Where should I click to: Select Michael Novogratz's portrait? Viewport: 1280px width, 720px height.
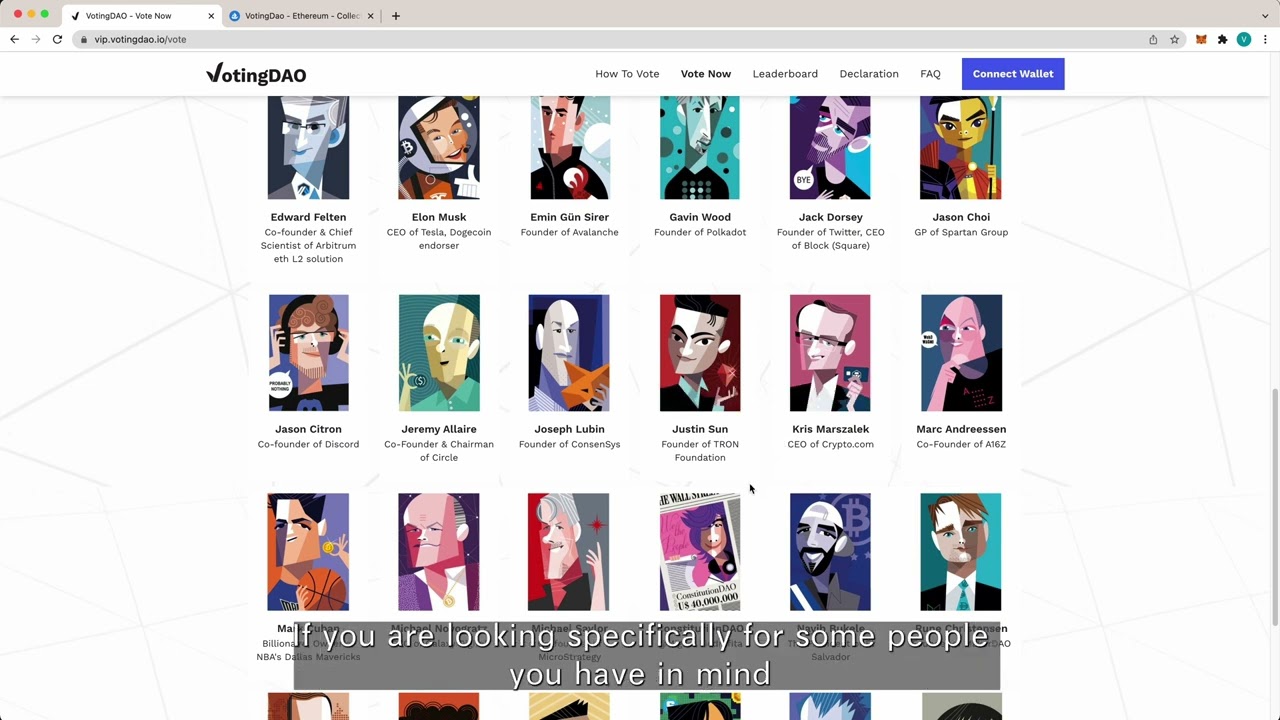[439, 552]
